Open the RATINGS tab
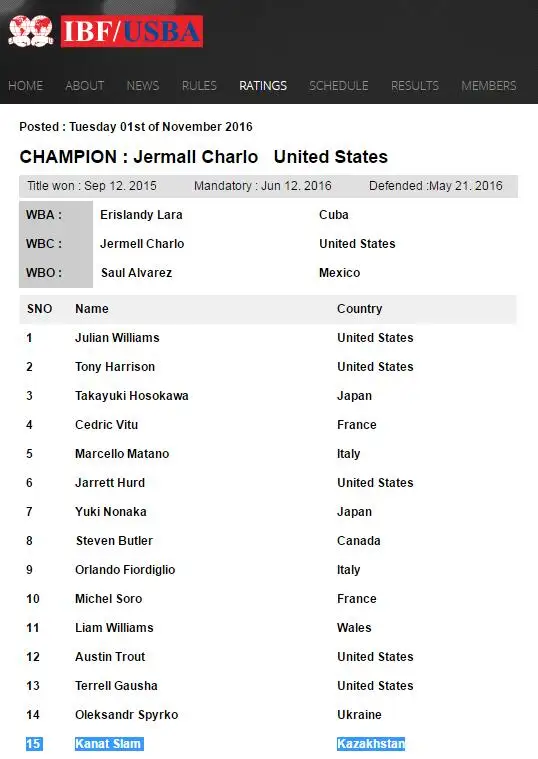This screenshot has height=759, width=538. point(263,86)
